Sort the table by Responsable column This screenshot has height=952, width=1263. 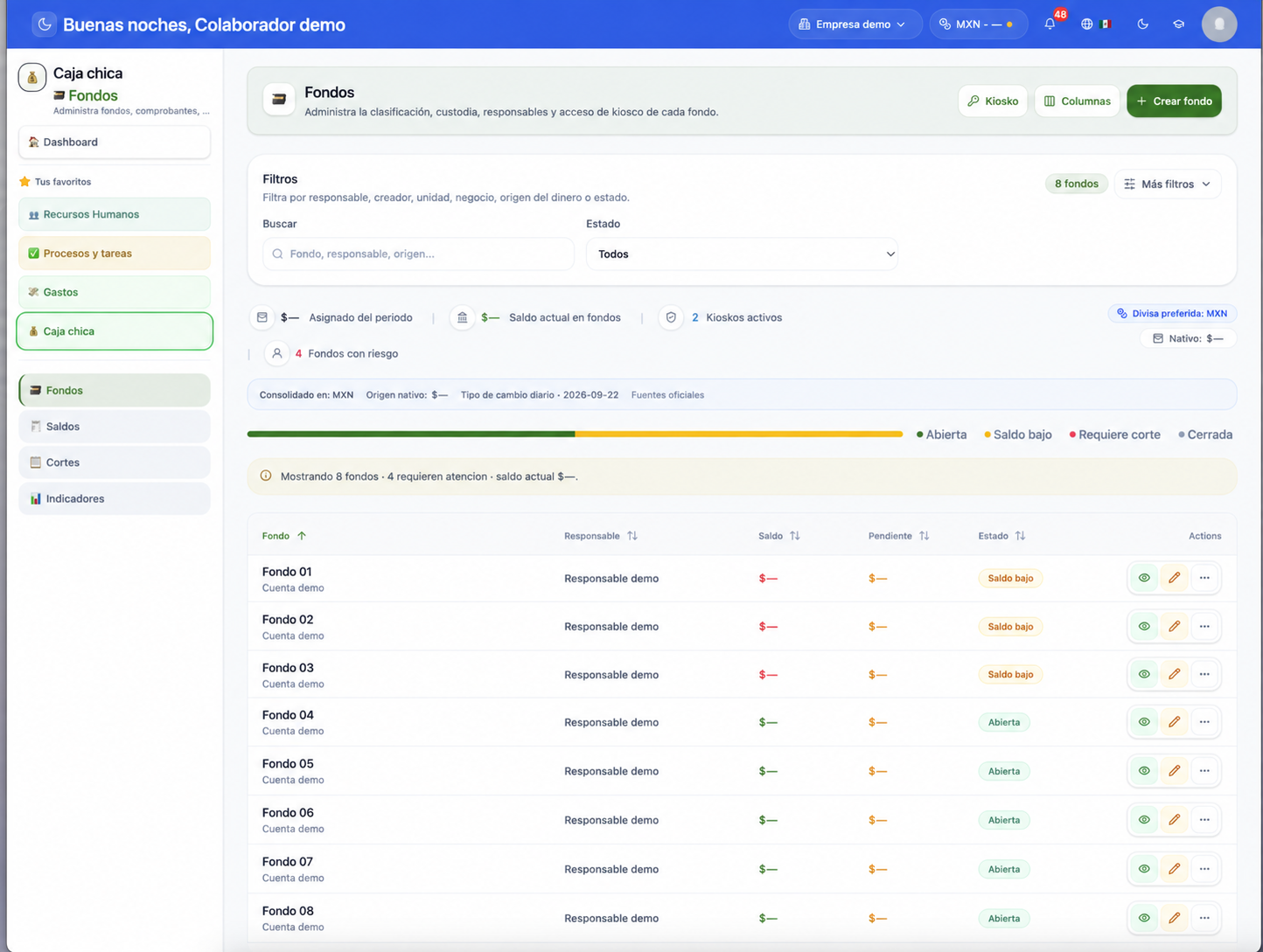(x=601, y=536)
